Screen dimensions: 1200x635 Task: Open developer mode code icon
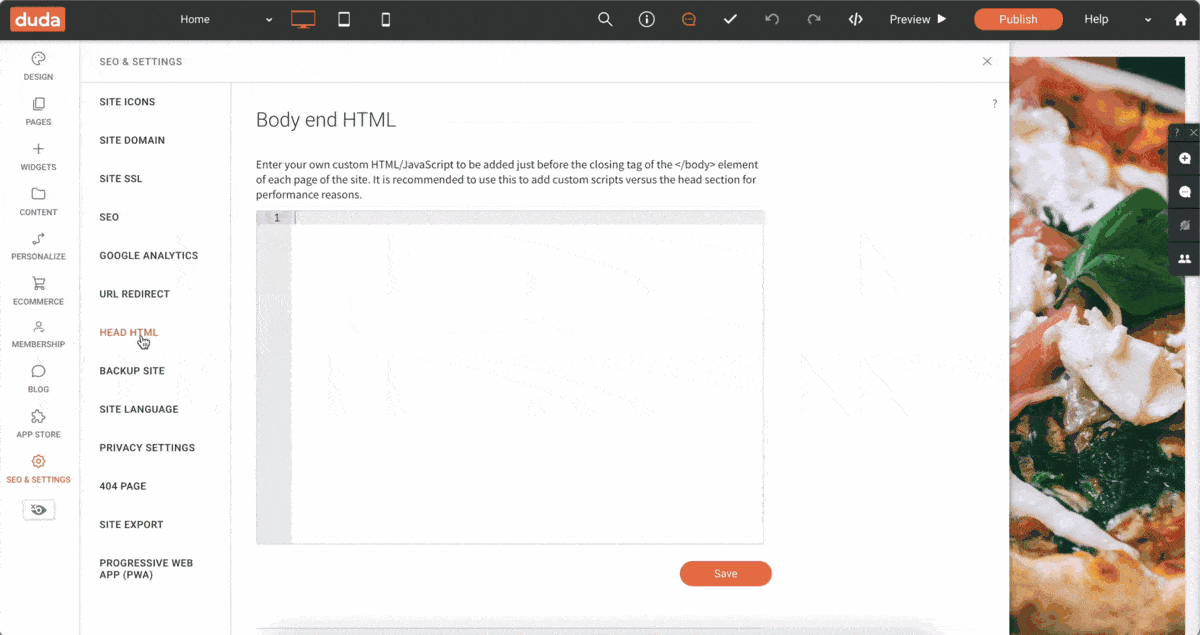coord(855,19)
